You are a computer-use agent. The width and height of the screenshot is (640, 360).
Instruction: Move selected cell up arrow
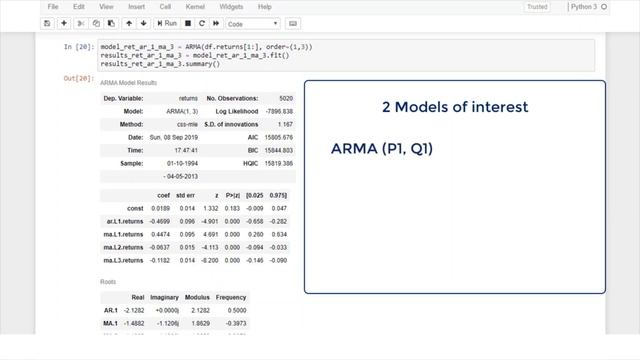[x=129, y=24]
